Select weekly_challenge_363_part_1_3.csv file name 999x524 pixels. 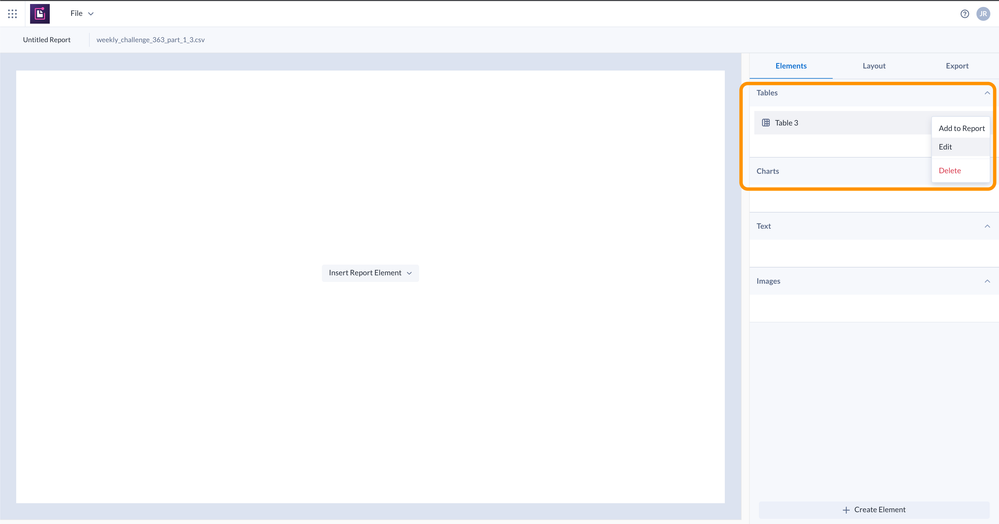150,40
